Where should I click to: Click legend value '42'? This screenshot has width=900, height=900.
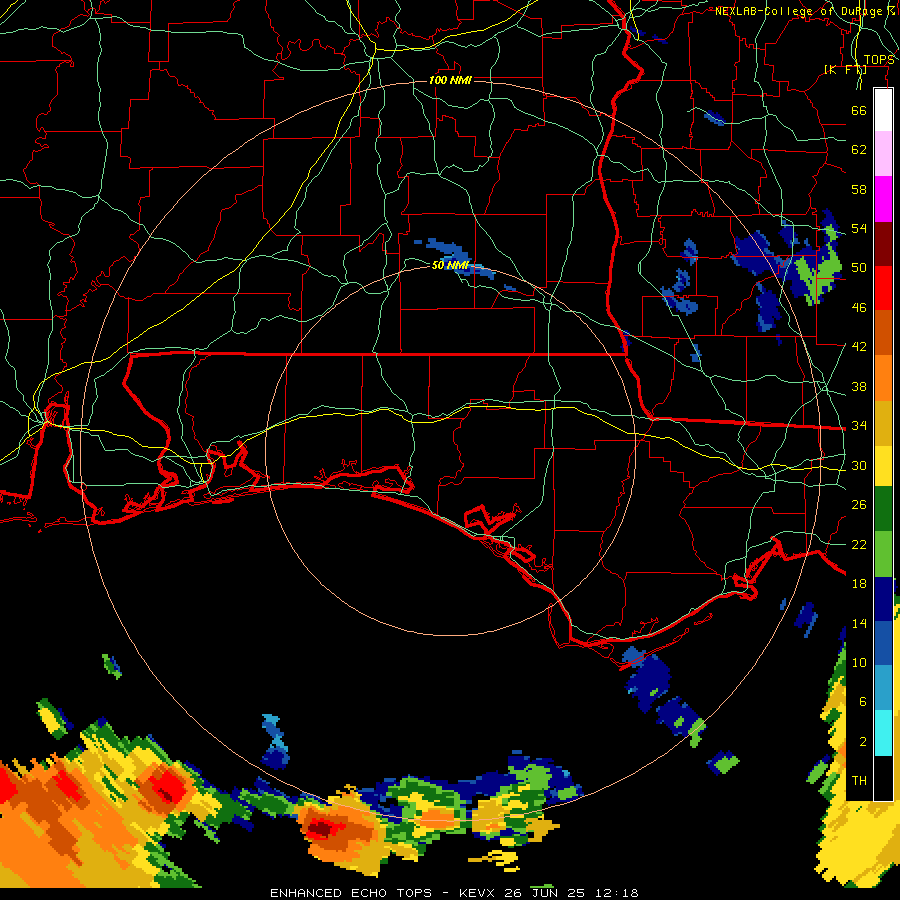[x=859, y=347]
